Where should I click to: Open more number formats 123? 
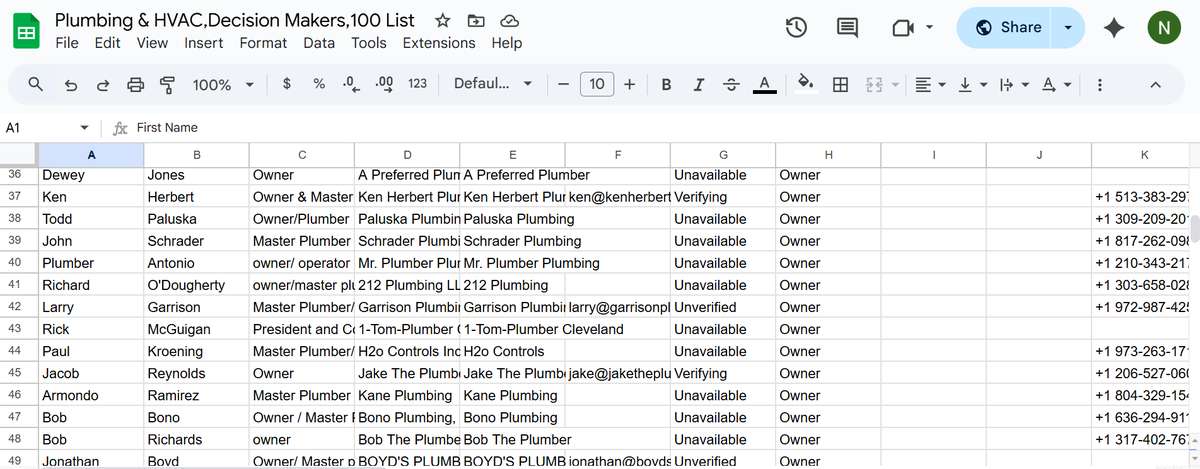click(418, 85)
